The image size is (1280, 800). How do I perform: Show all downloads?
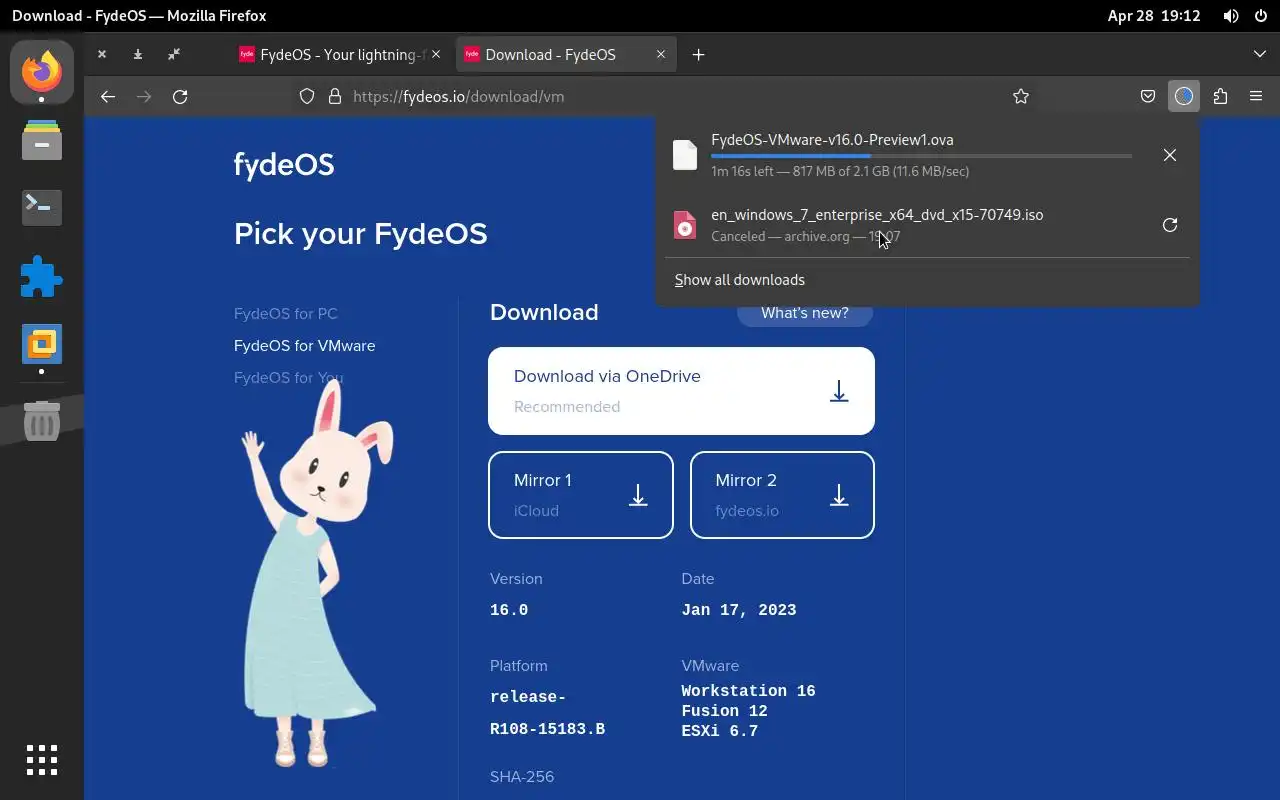pyautogui.click(x=740, y=280)
